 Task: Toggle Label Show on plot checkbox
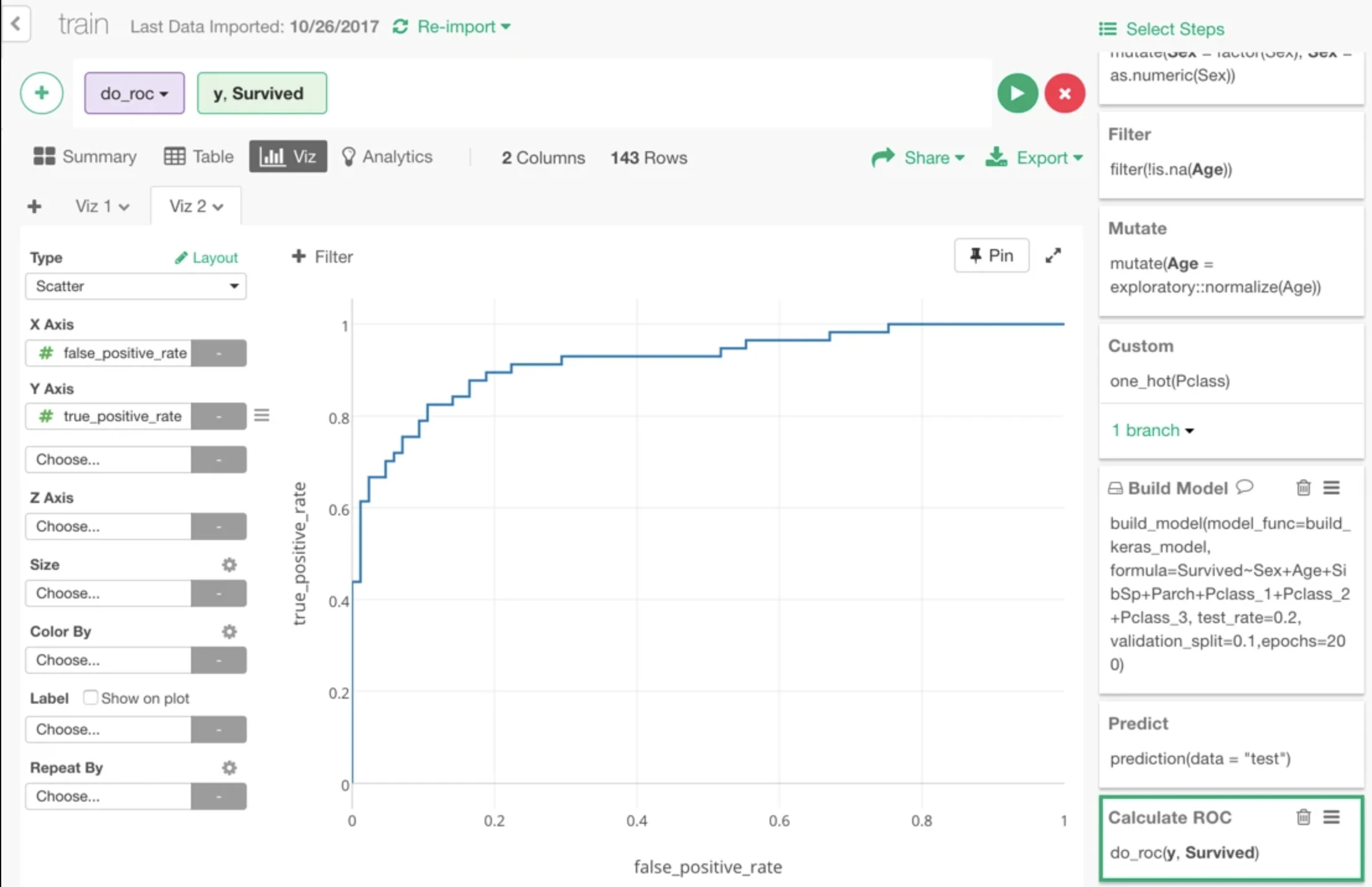[90, 697]
